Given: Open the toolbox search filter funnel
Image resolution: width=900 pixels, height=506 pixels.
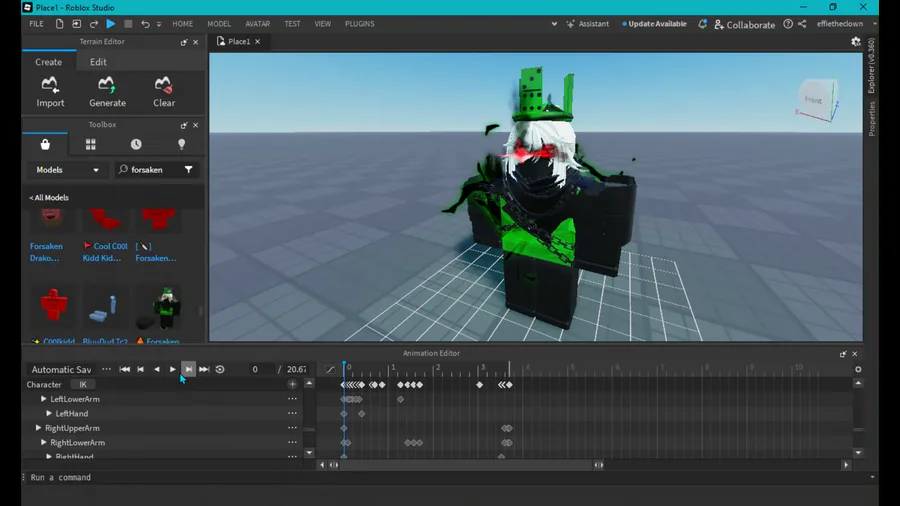Looking at the screenshot, I should click(189, 170).
